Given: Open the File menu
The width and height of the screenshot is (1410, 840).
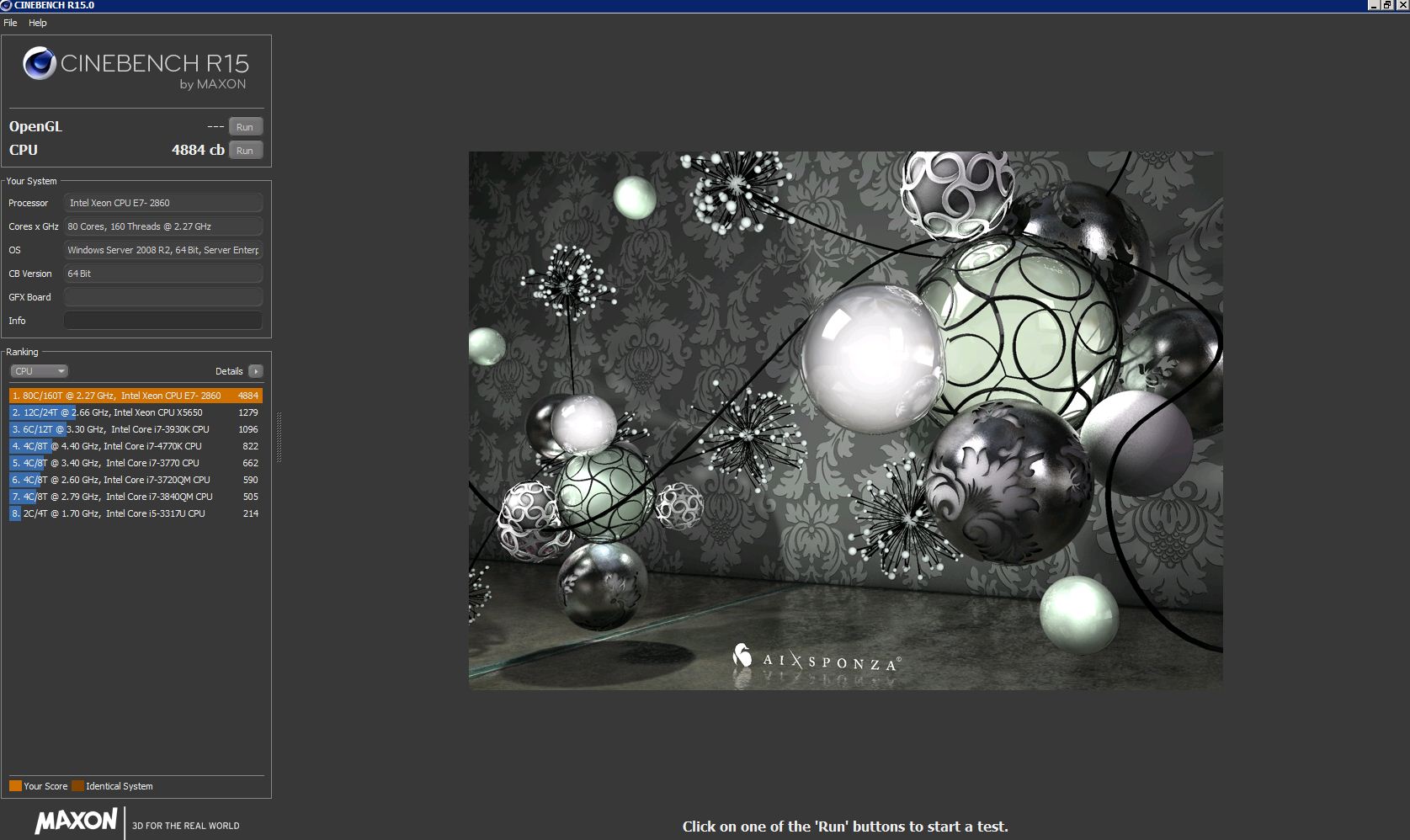Looking at the screenshot, I should pyautogui.click(x=11, y=23).
